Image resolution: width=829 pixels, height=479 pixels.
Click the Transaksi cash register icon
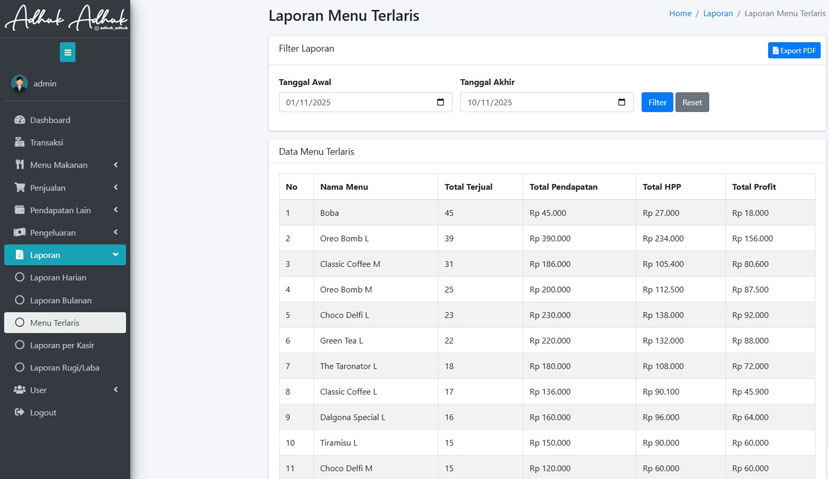[x=19, y=142]
